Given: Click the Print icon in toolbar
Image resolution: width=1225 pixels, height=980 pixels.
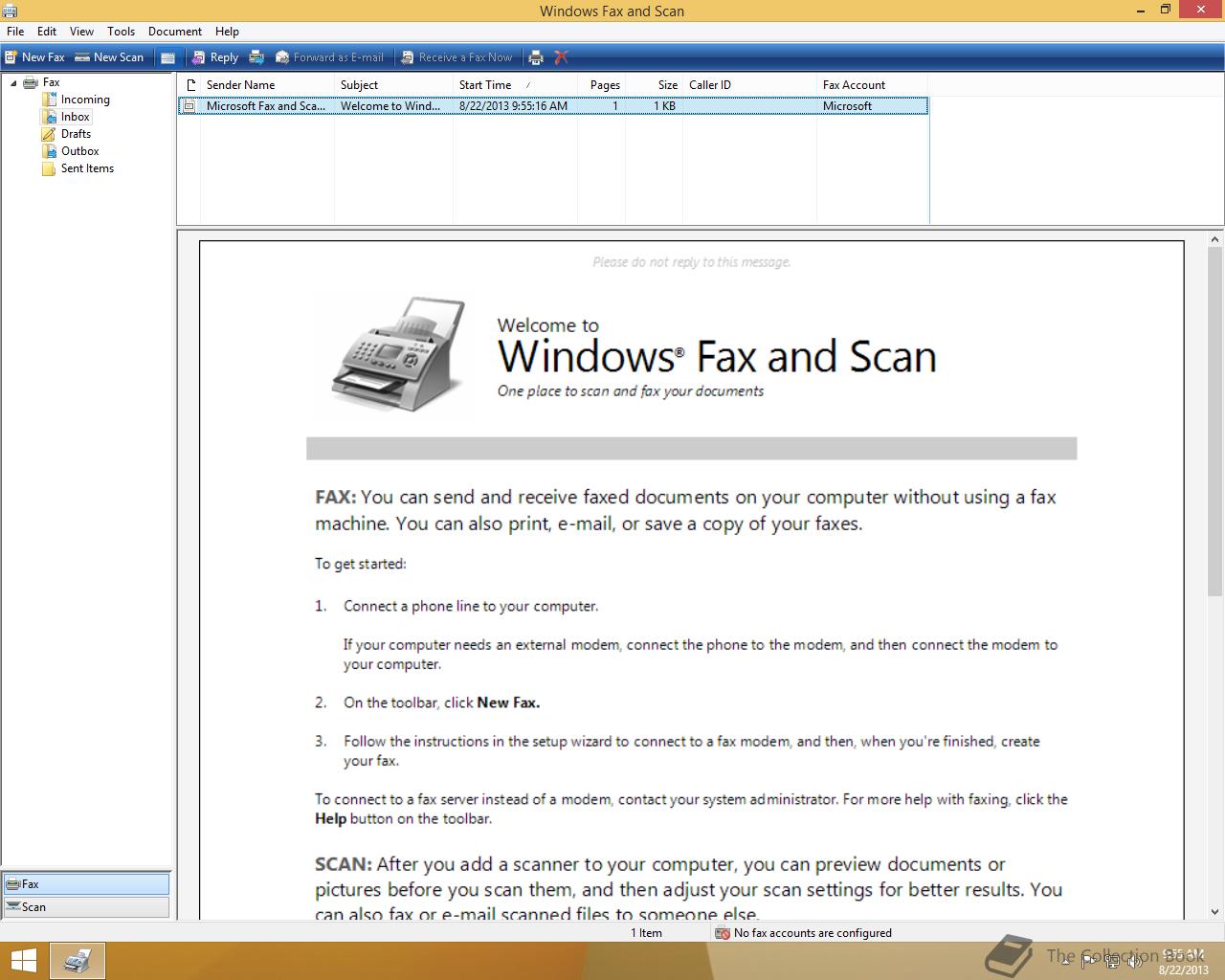Looking at the screenshot, I should tap(536, 57).
